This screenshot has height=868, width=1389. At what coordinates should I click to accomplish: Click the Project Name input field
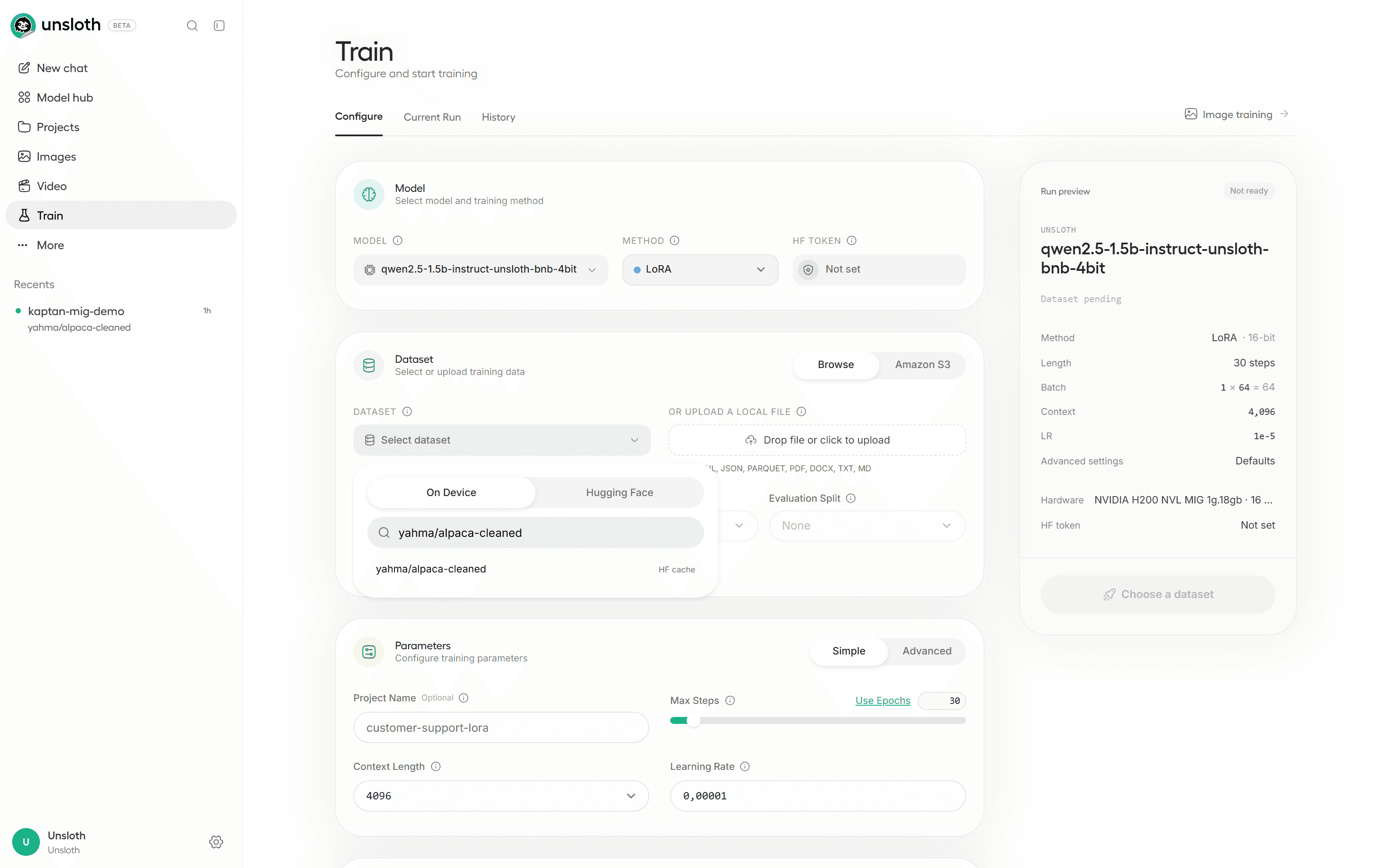pos(500,727)
